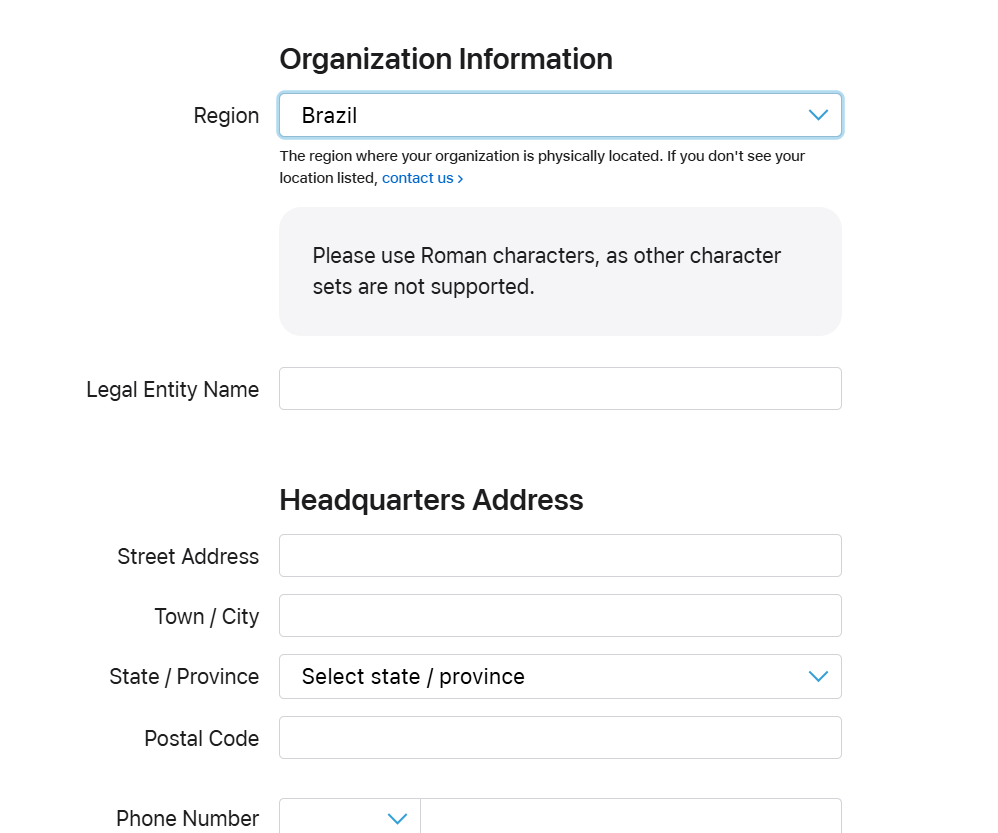Viewport: 998px width, 833px height.
Task: Click the 'Legal Entity Name' label
Action: [x=173, y=390]
